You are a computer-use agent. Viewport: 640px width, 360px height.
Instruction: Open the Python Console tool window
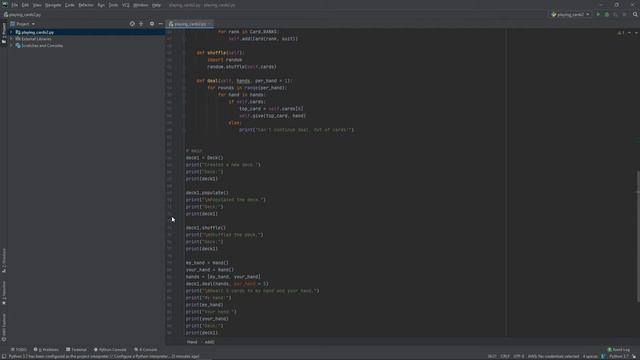click(110, 350)
